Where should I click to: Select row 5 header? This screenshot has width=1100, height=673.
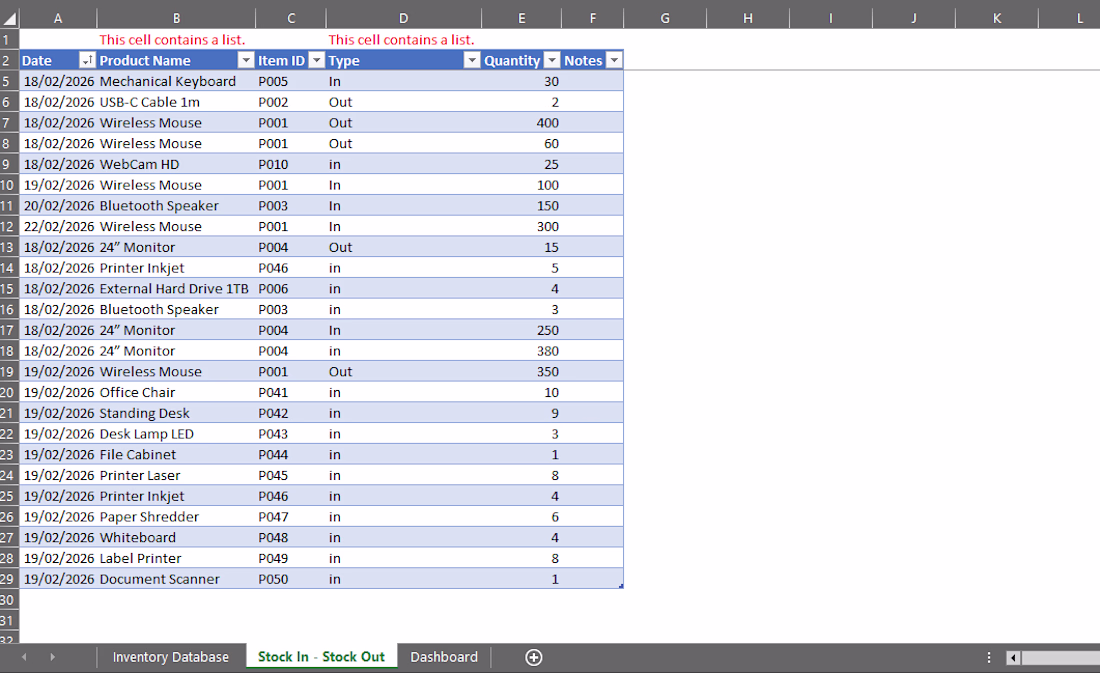click(8, 81)
